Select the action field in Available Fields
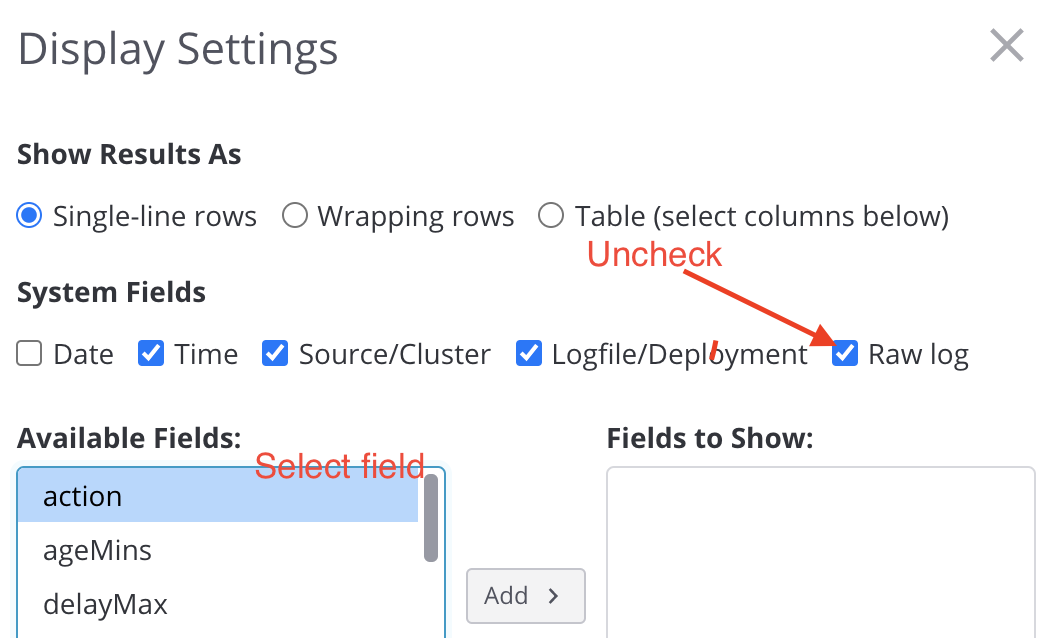Screen dimensions: 1058x638 point(218,496)
